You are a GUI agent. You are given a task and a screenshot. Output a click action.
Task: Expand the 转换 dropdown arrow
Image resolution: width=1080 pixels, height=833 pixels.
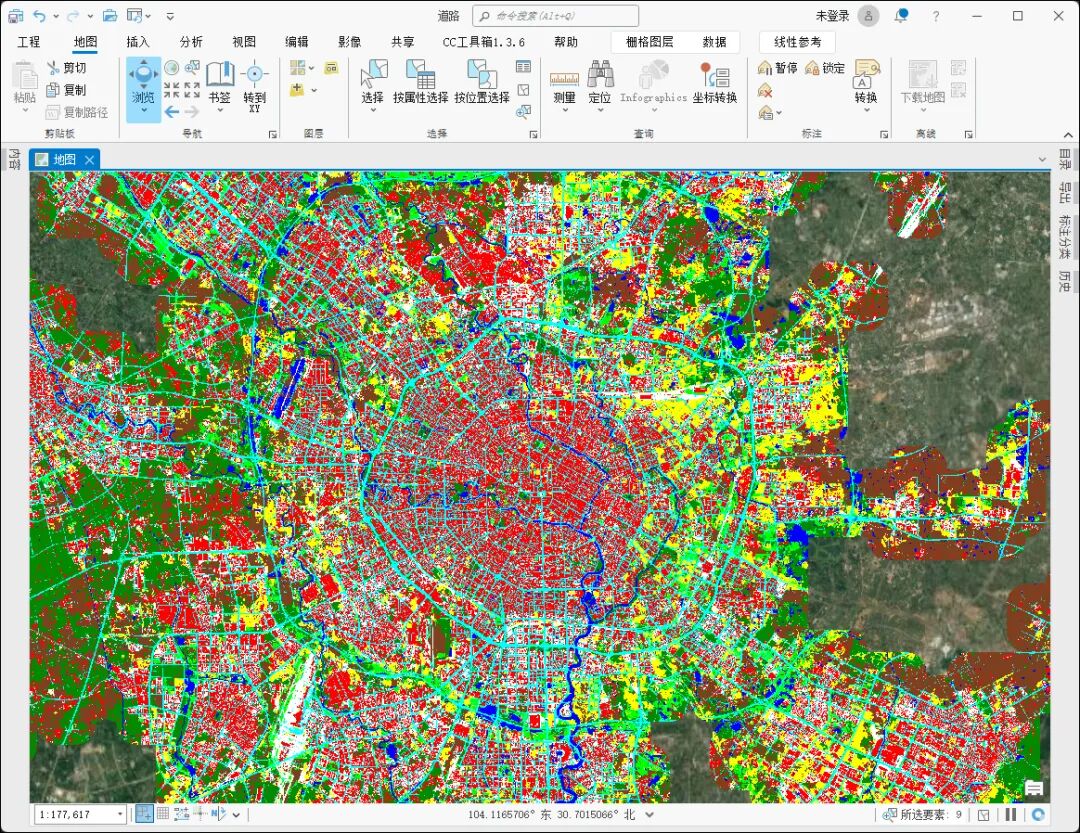tap(866, 110)
